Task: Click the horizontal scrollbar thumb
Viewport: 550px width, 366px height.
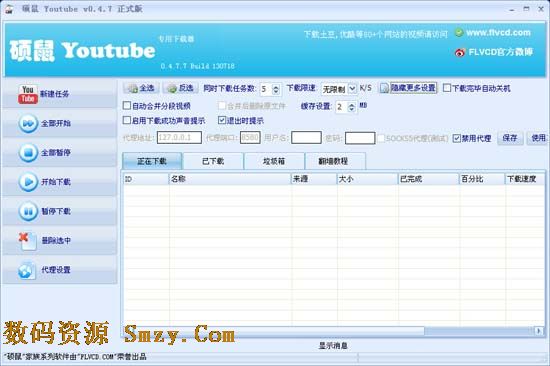Action: 277,331
